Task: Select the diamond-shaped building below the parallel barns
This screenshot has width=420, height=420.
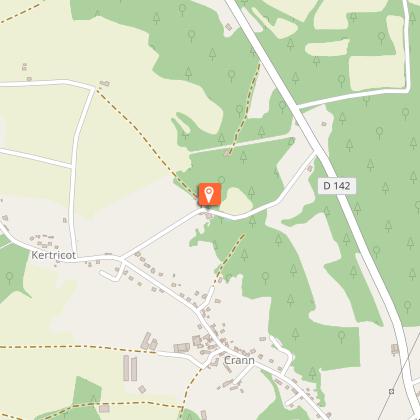Action: click(x=142, y=389)
